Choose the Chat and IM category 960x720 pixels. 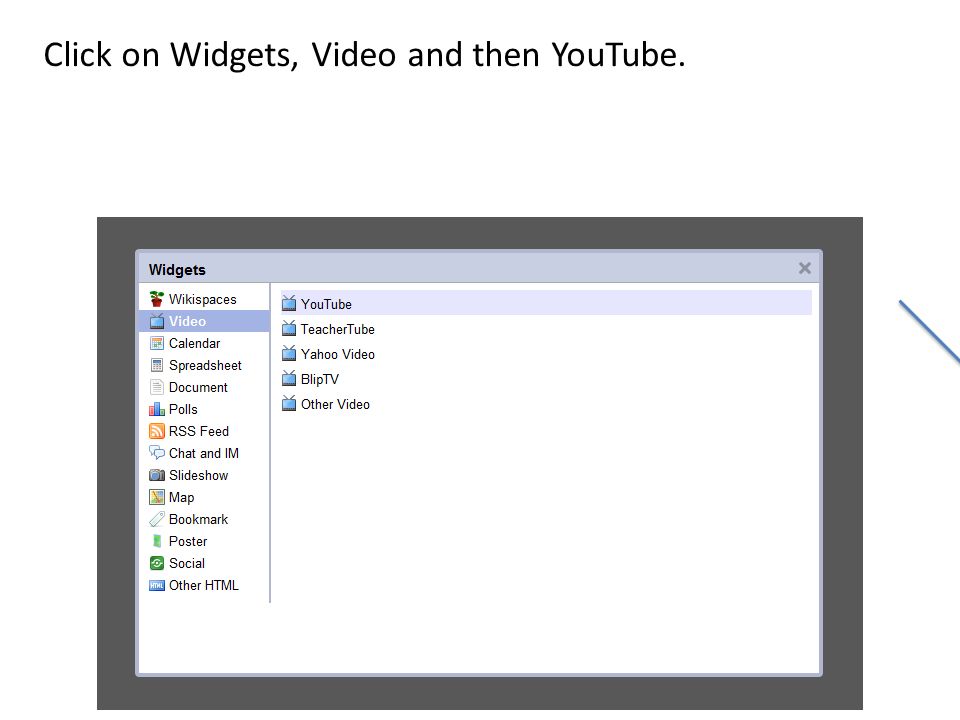tap(204, 453)
